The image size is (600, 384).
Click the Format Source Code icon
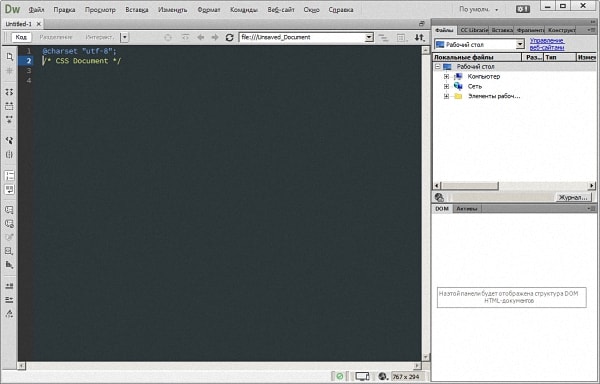coord(9,314)
